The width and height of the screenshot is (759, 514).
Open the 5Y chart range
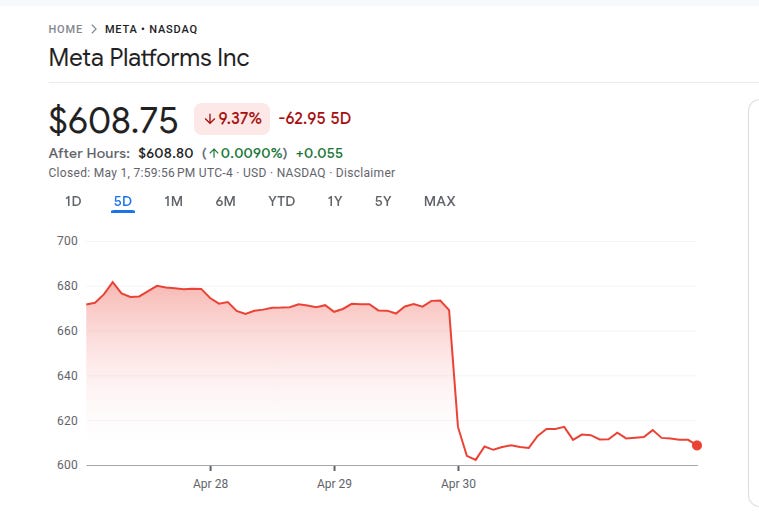pyautogui.click(x=383, y=201)
